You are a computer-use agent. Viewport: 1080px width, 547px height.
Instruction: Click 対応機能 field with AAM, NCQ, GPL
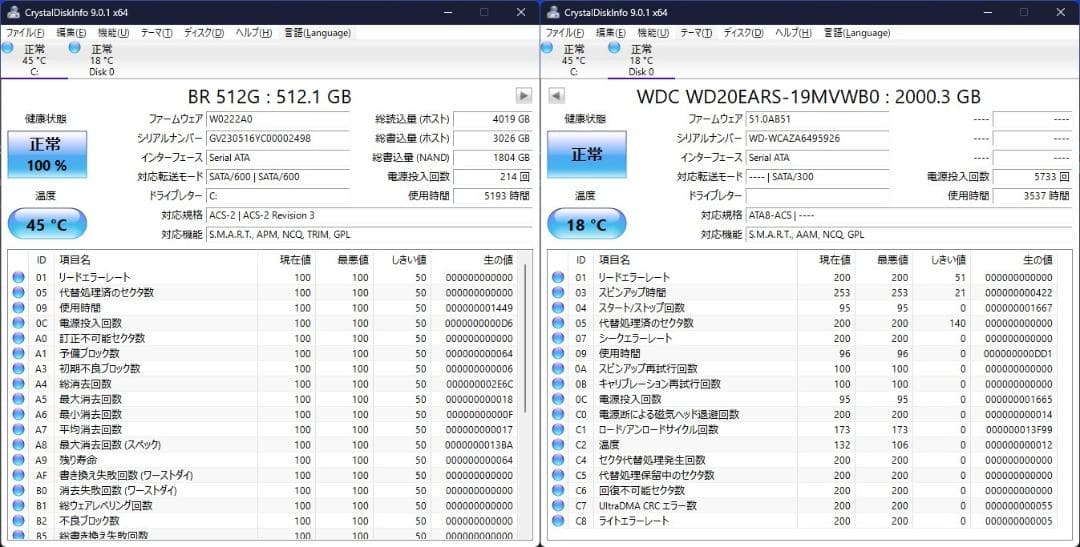pos(908,234)
